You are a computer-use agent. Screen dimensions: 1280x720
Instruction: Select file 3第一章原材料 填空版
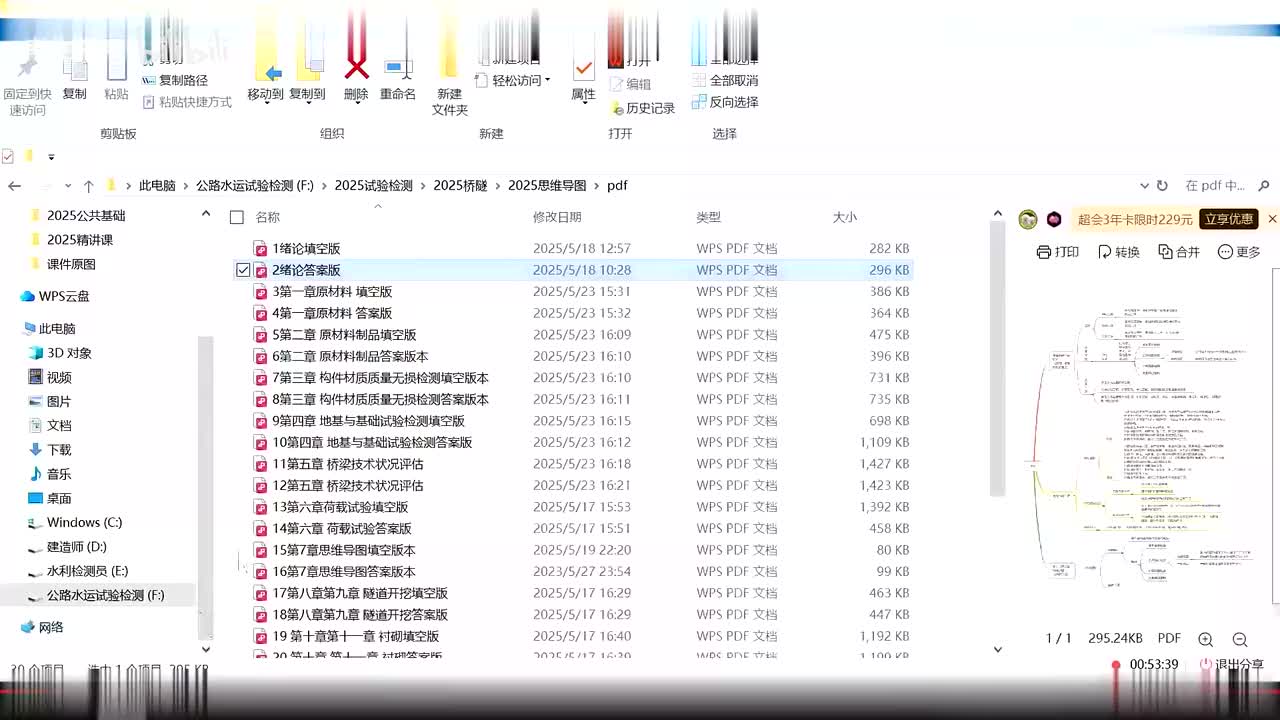point(332,291)
